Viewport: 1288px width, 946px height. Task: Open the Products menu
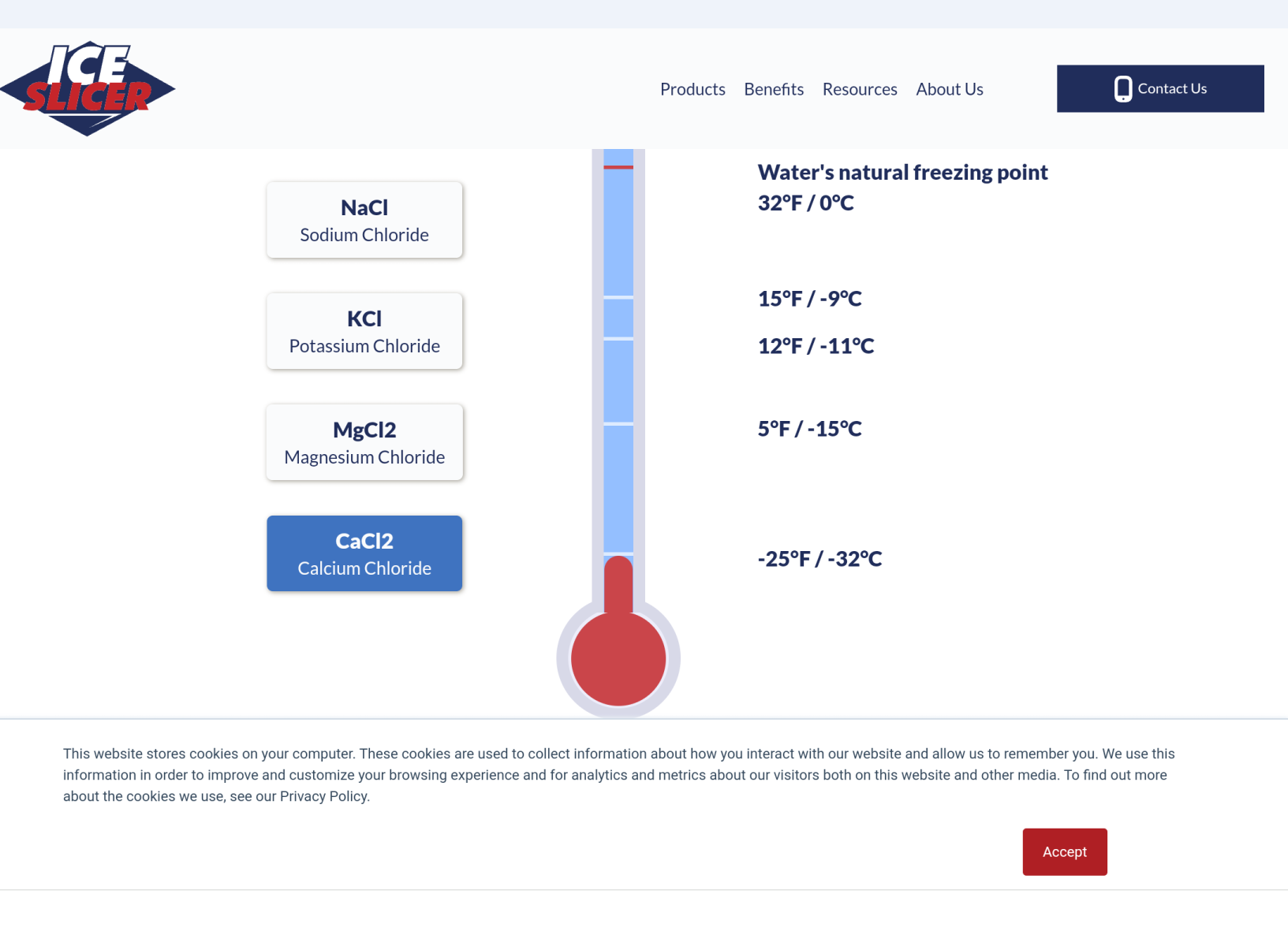pos(693,89)
